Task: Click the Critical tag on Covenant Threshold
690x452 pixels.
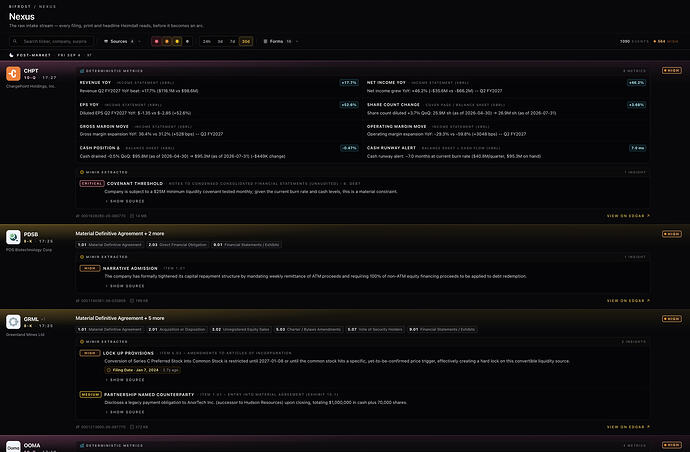Action: 92,184
